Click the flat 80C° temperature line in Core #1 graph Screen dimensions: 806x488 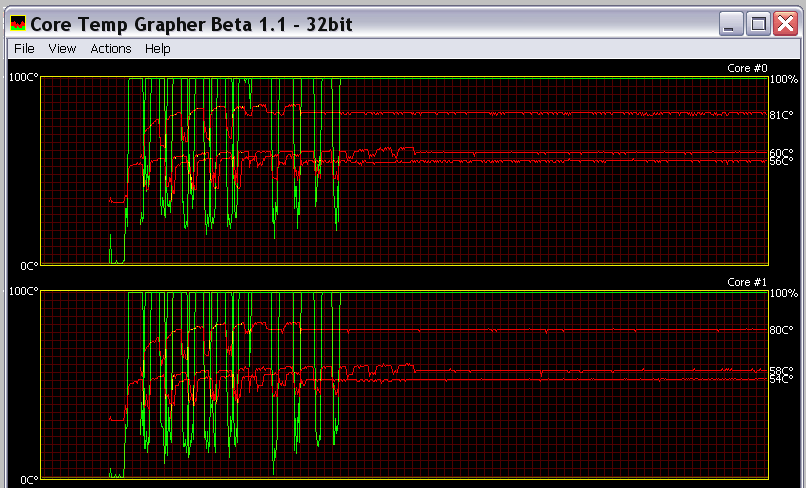tap(550, 329)
